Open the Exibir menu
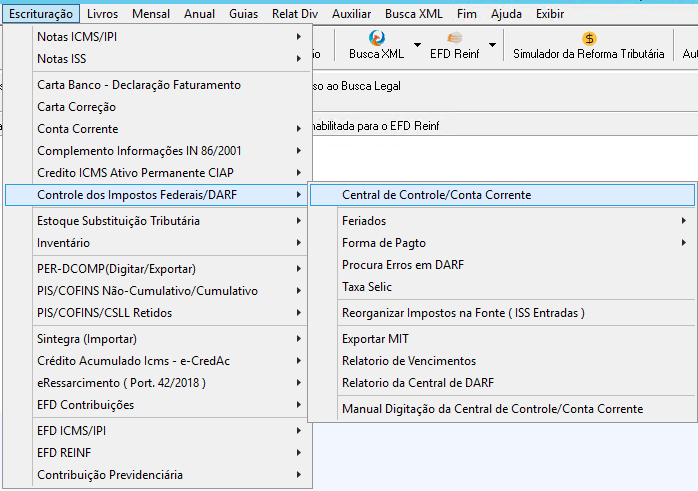The image size is (698, 491). (550, 14)
